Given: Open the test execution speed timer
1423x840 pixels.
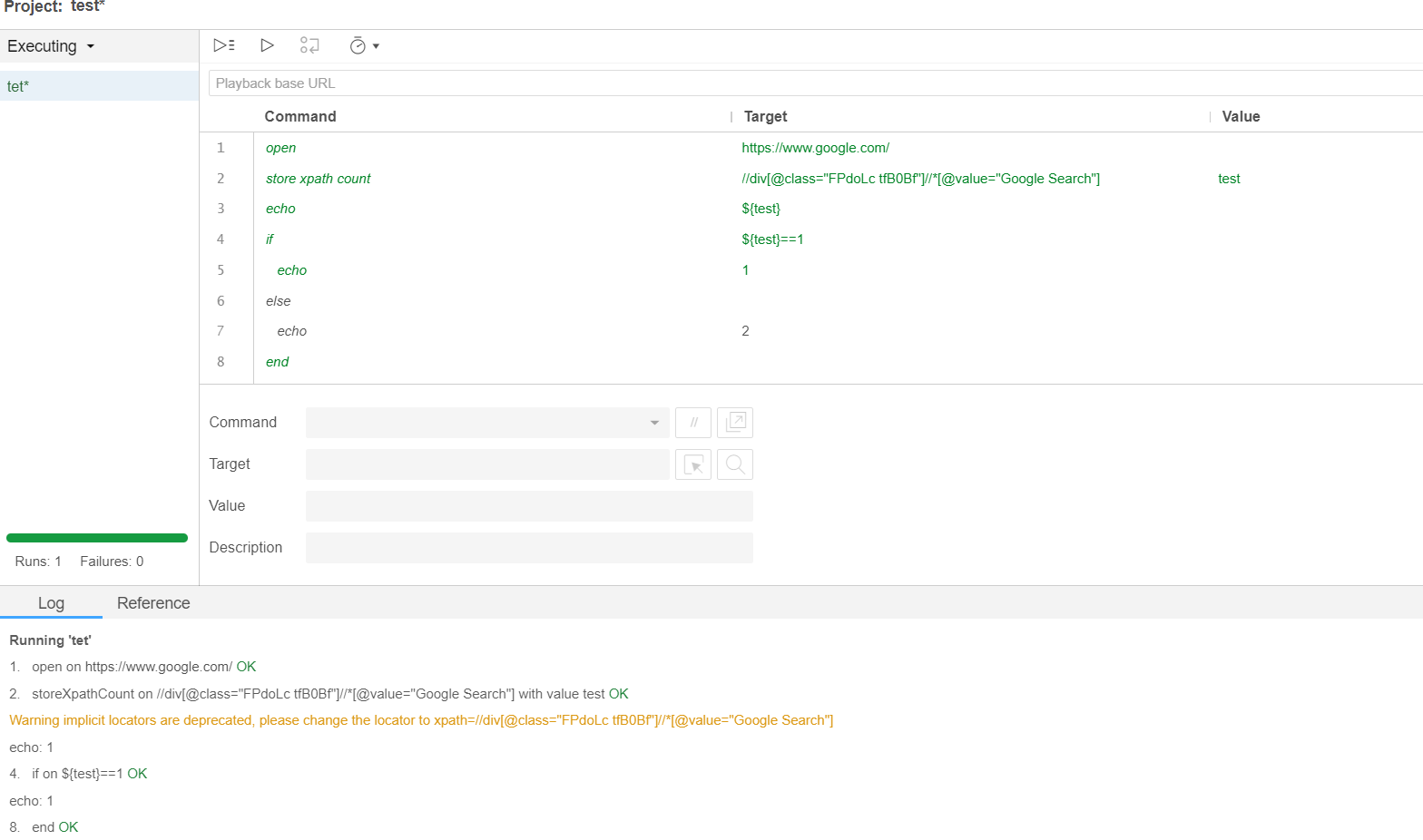Looking at the screenshot, I should [x=358, y=46].
